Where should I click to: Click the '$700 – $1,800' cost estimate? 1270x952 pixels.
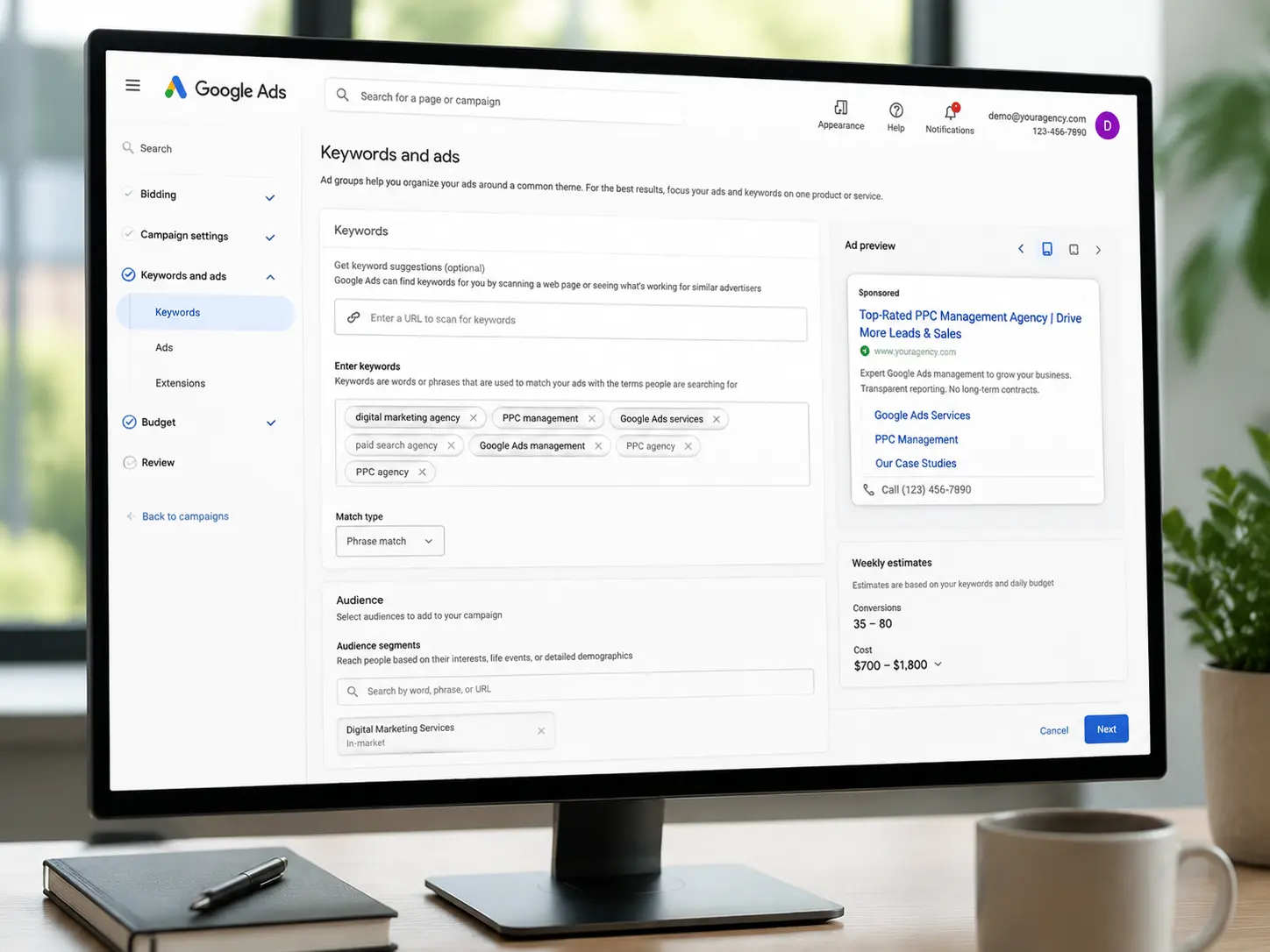point(890,665)
